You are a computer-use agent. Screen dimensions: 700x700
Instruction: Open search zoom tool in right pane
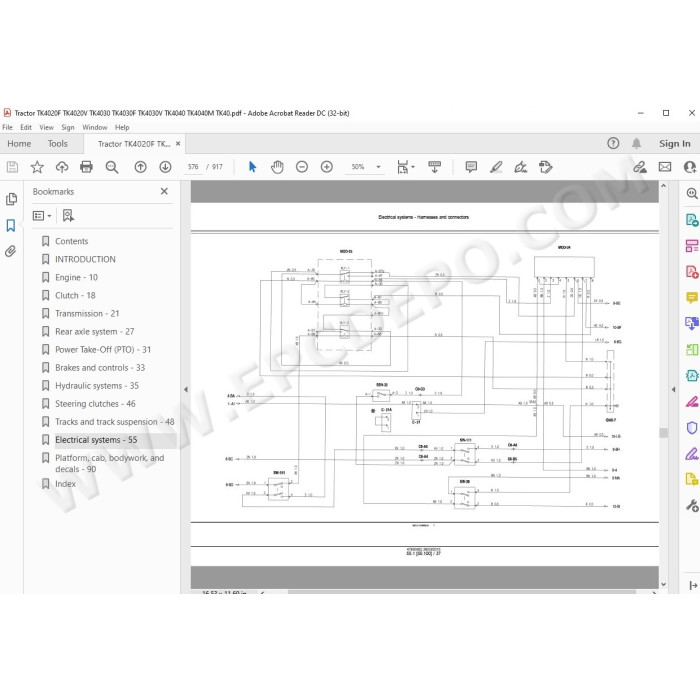692,193
